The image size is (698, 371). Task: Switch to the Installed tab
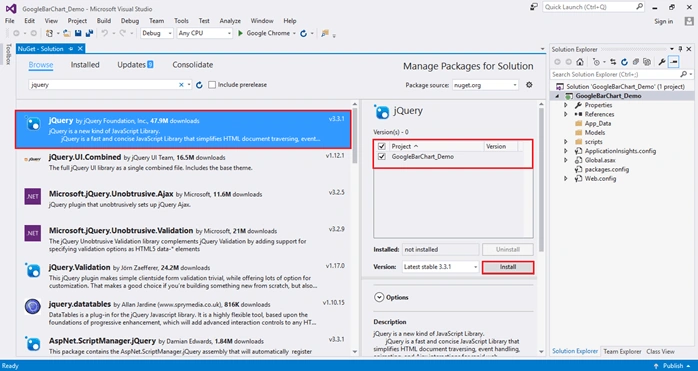click(x=85, y=65)
